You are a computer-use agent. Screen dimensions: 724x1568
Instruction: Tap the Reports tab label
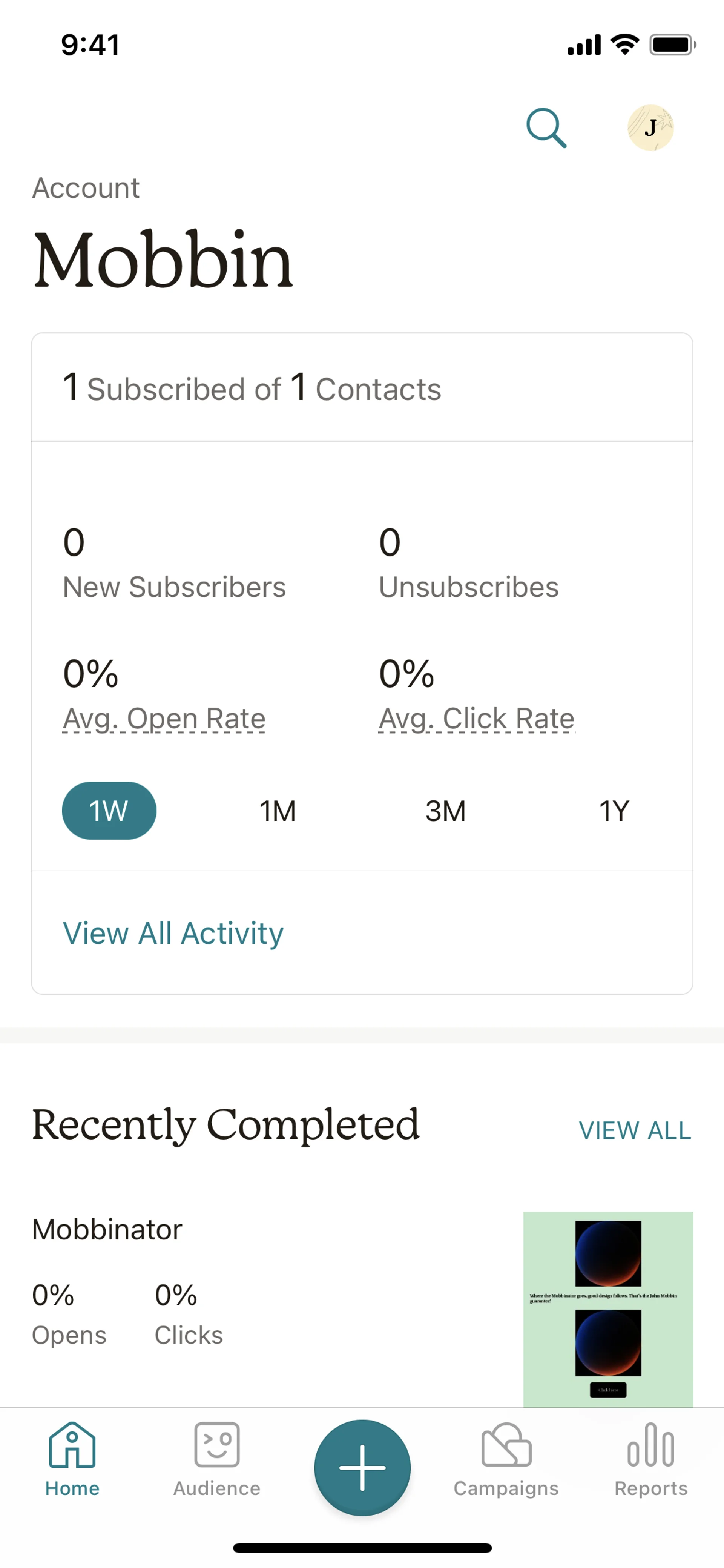point(650,1488)
